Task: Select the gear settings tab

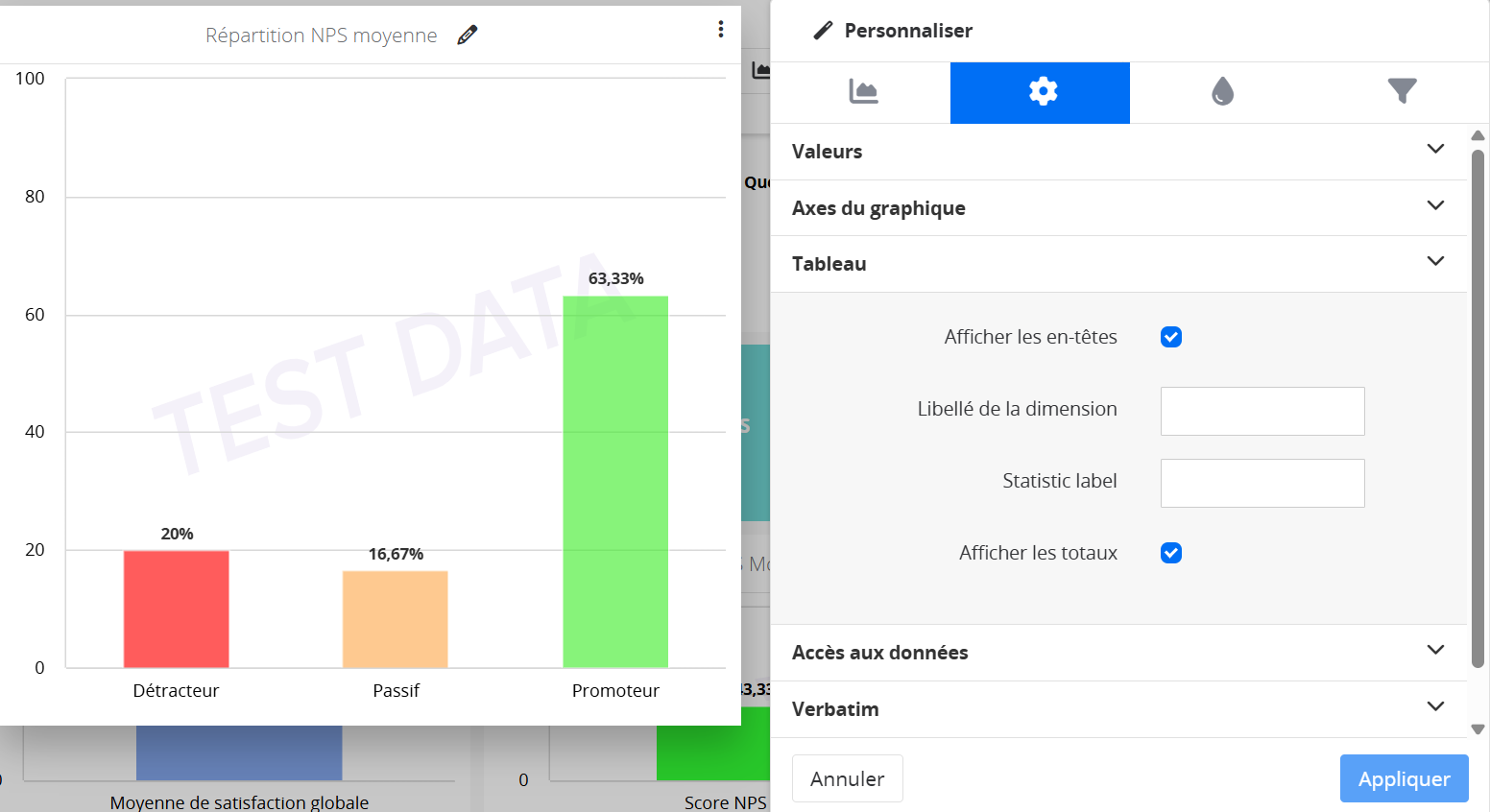Action: click(1041, 92)
